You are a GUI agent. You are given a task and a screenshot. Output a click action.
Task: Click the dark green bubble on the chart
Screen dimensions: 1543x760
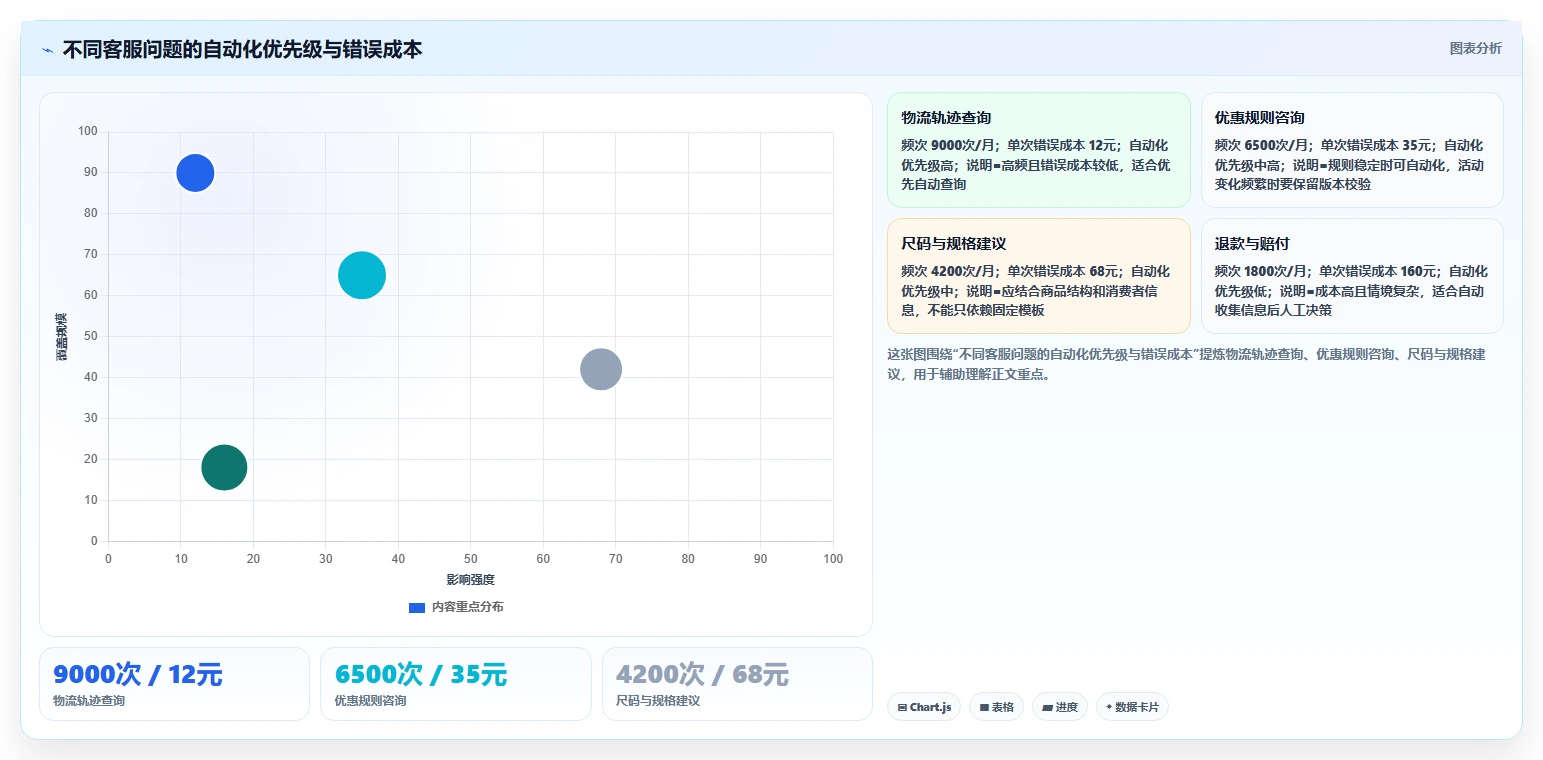[224, 467]
